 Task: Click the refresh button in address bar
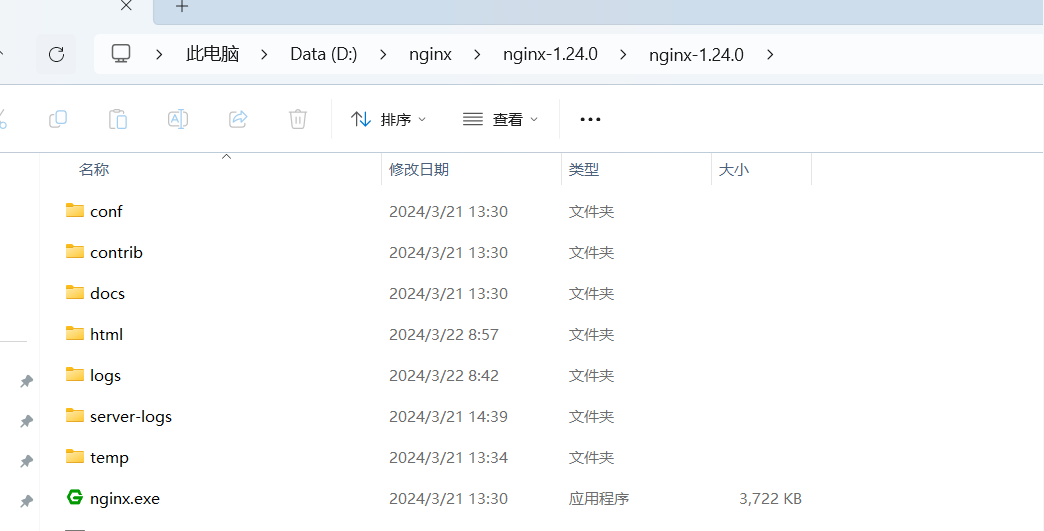56,54
